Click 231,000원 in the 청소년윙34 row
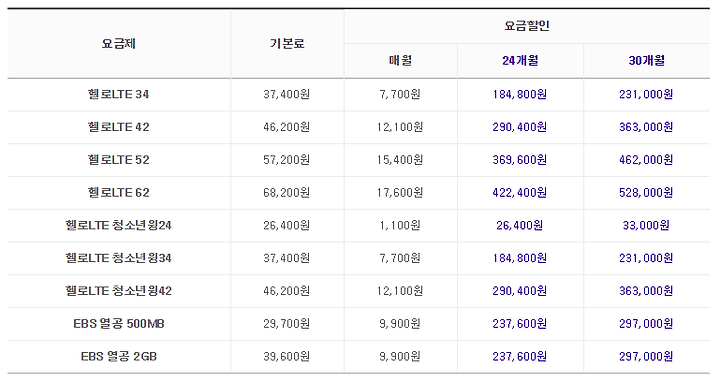 (x=646, y=258)
